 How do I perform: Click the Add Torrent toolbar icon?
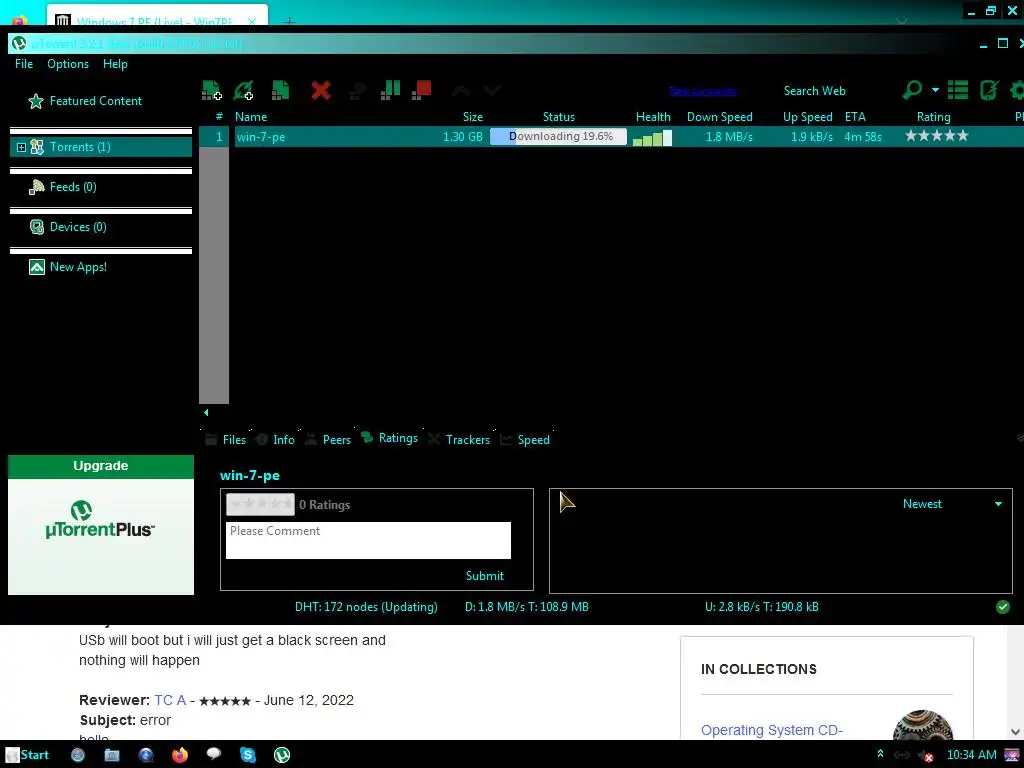(x=212, y=90)
